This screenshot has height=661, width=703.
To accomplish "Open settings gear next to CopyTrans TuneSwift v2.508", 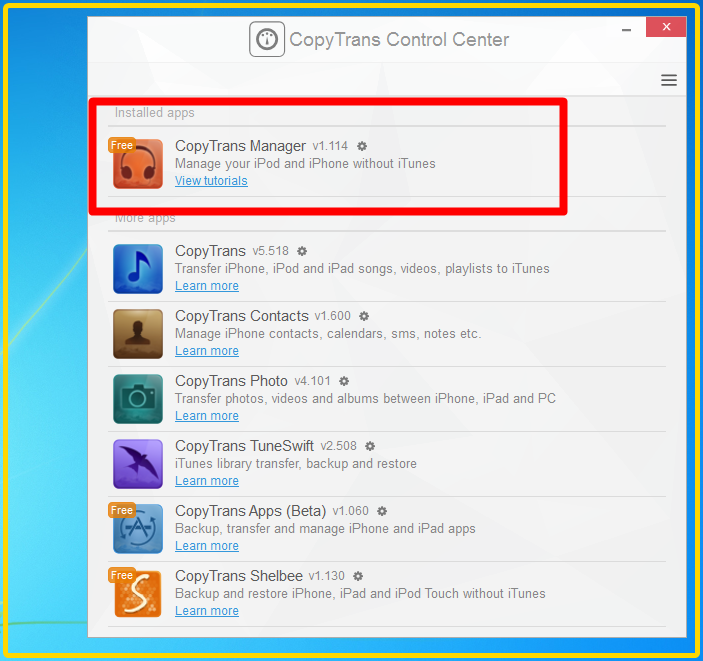I will (x=370, y=446).
